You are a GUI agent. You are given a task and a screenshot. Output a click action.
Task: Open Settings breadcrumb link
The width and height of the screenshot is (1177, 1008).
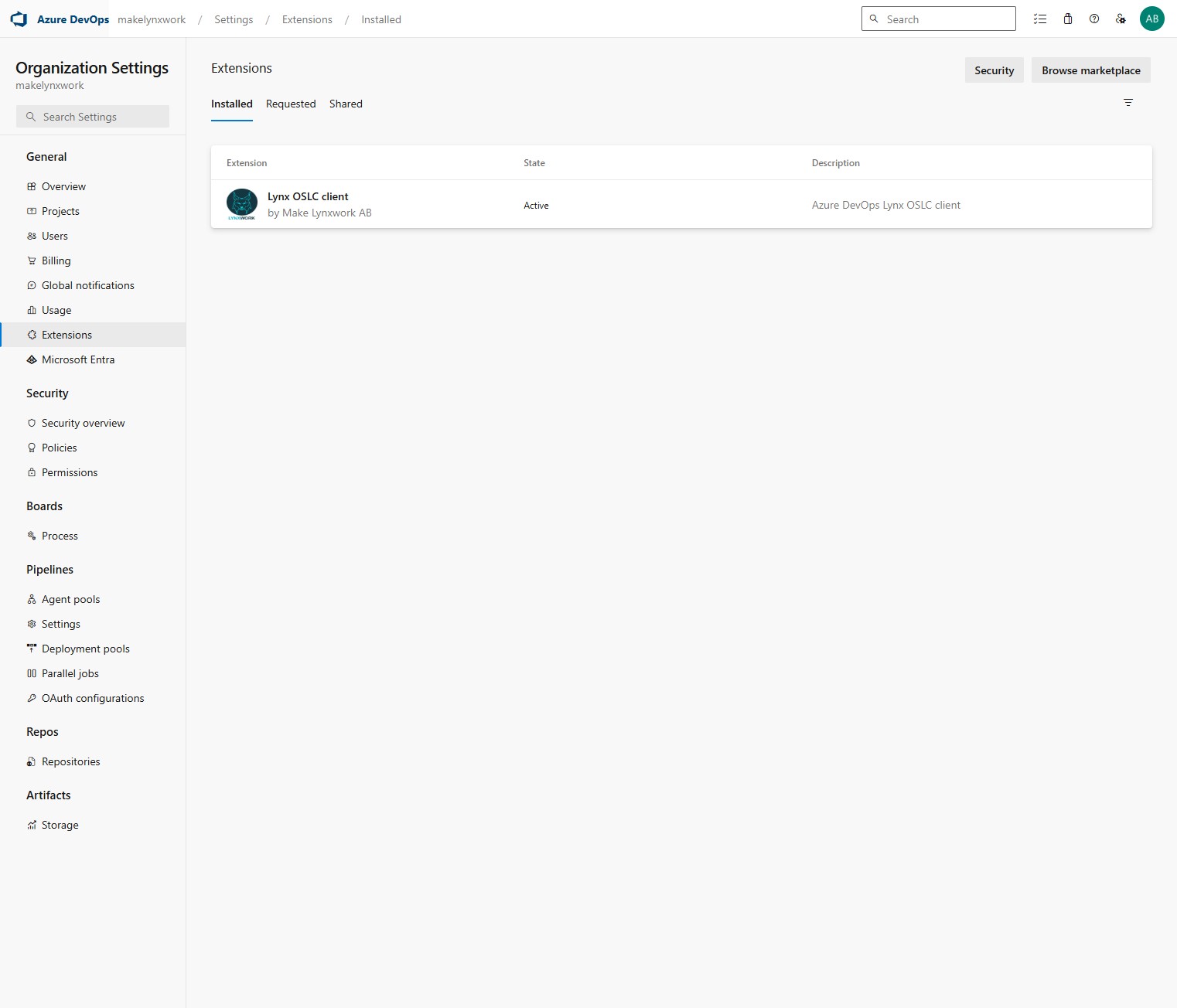(234, 19)
